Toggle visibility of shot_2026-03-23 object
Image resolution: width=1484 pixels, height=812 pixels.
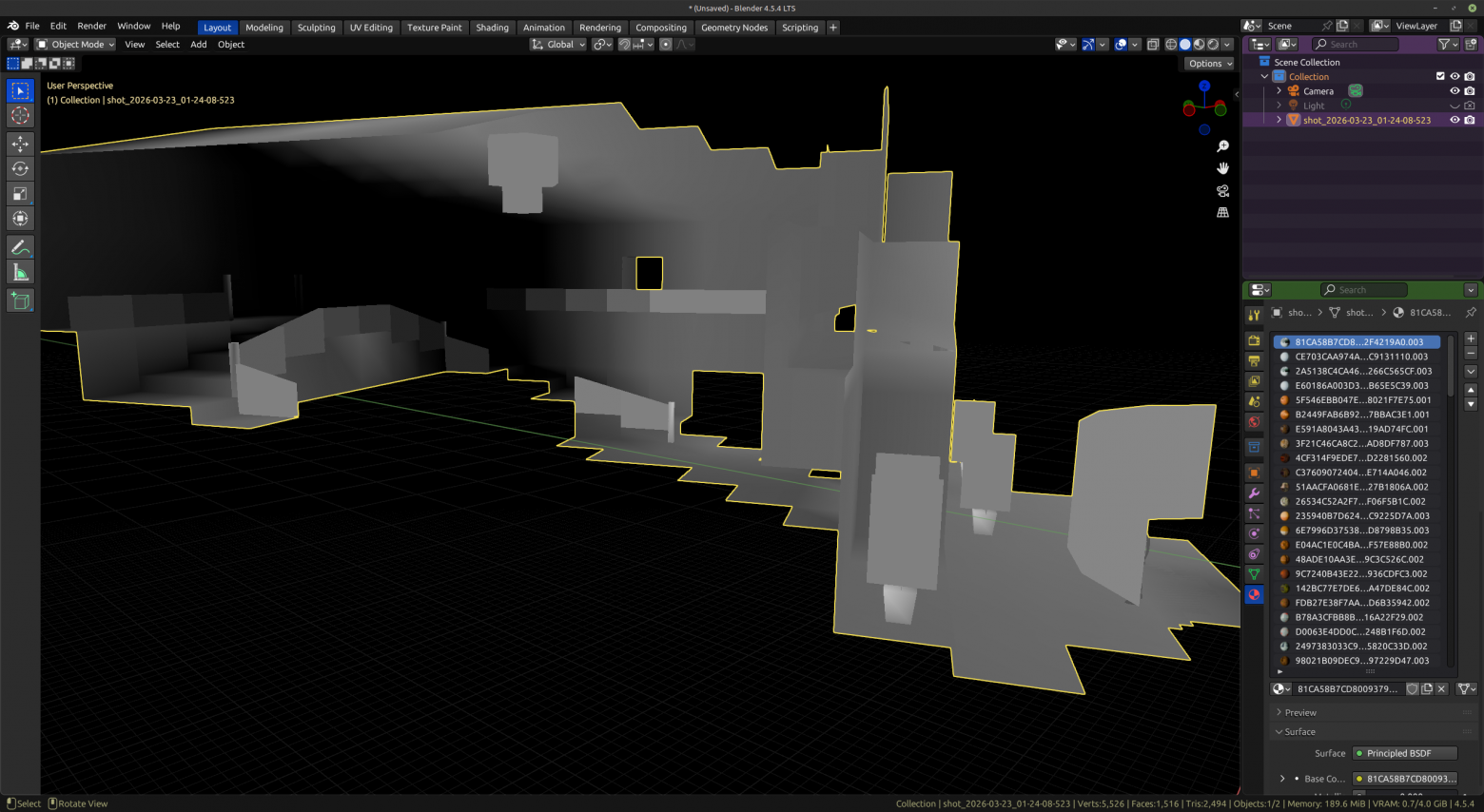point(1455,120)
